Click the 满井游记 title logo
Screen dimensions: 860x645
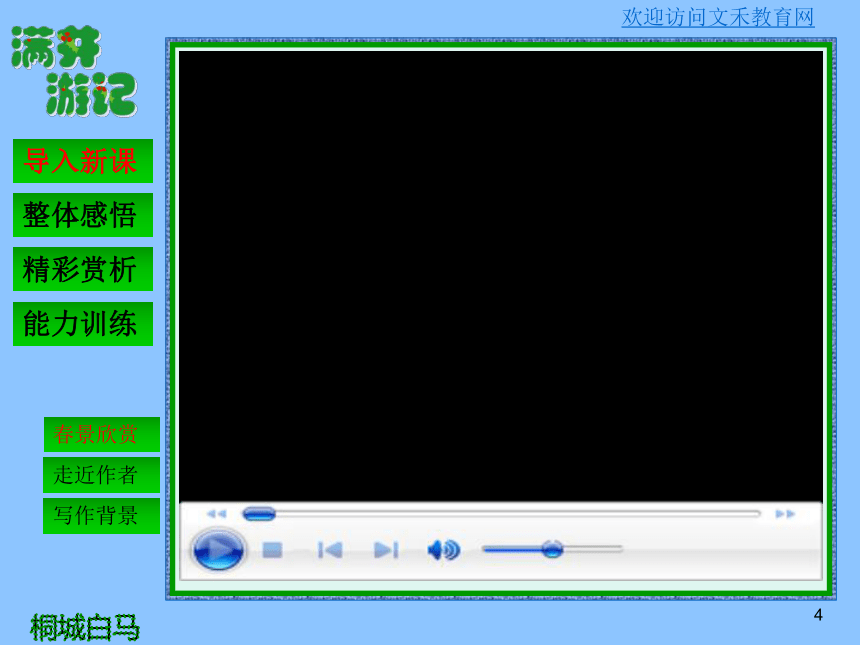click(x=74, y=71)
